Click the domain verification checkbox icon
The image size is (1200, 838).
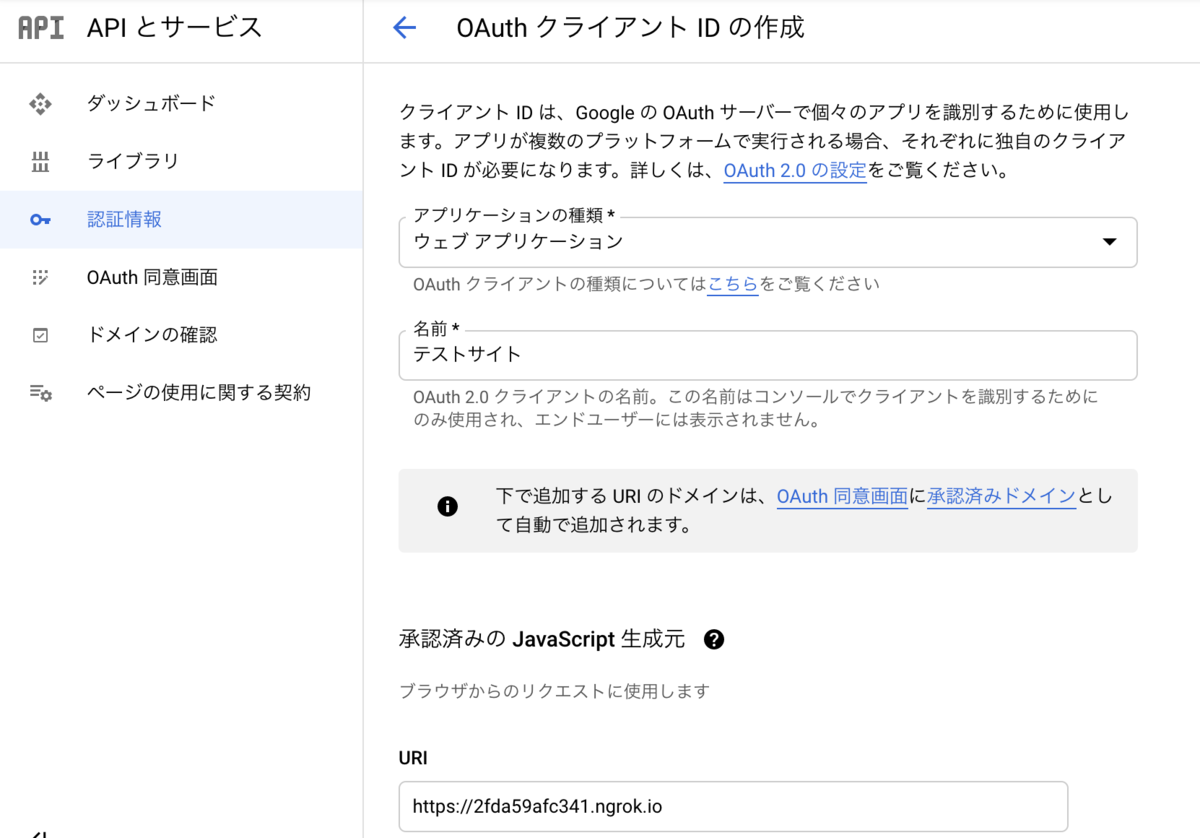(x=40, y=335)
